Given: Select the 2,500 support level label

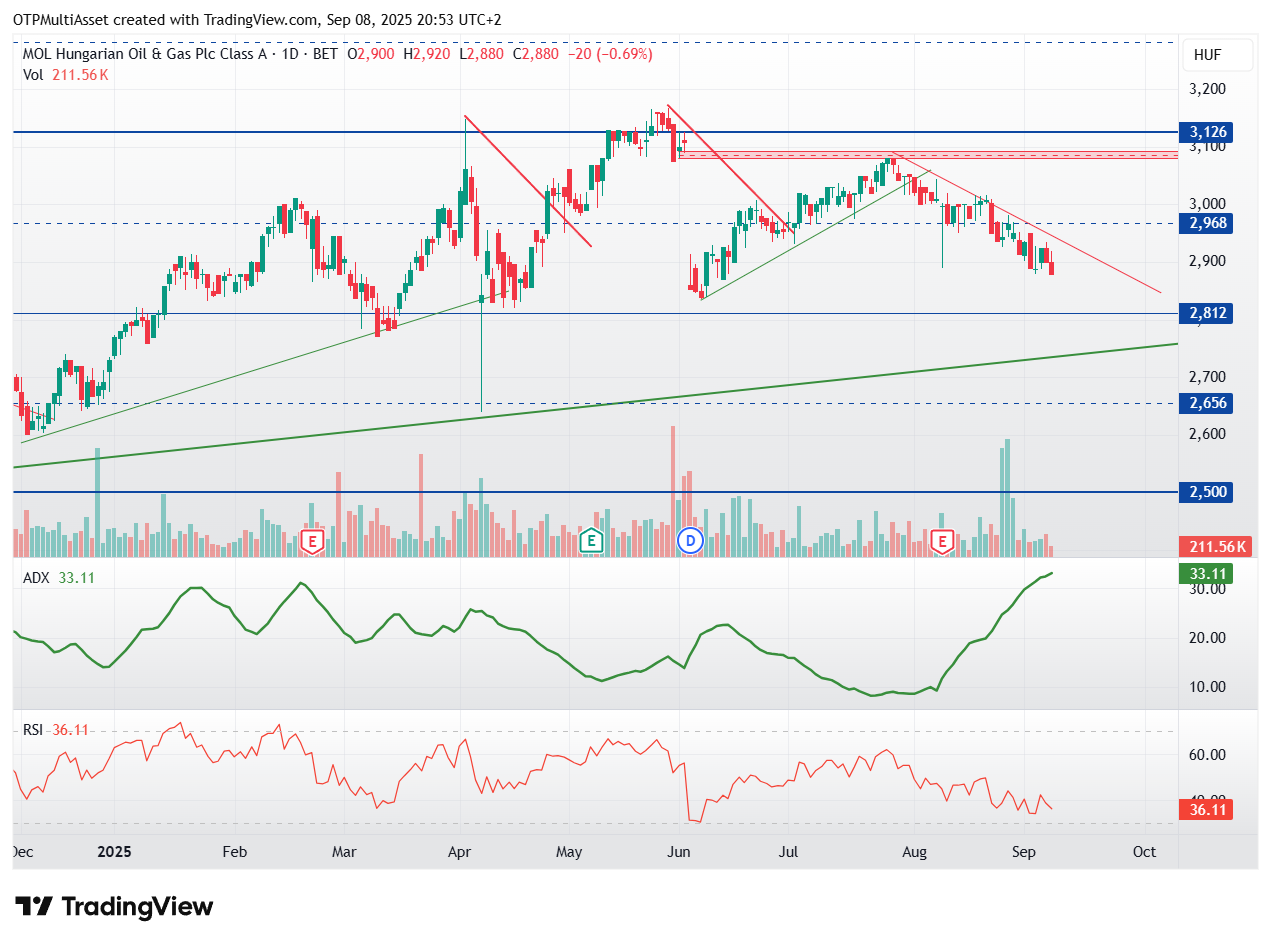Looking at the screenshot, I should [x=1205, y=492].
